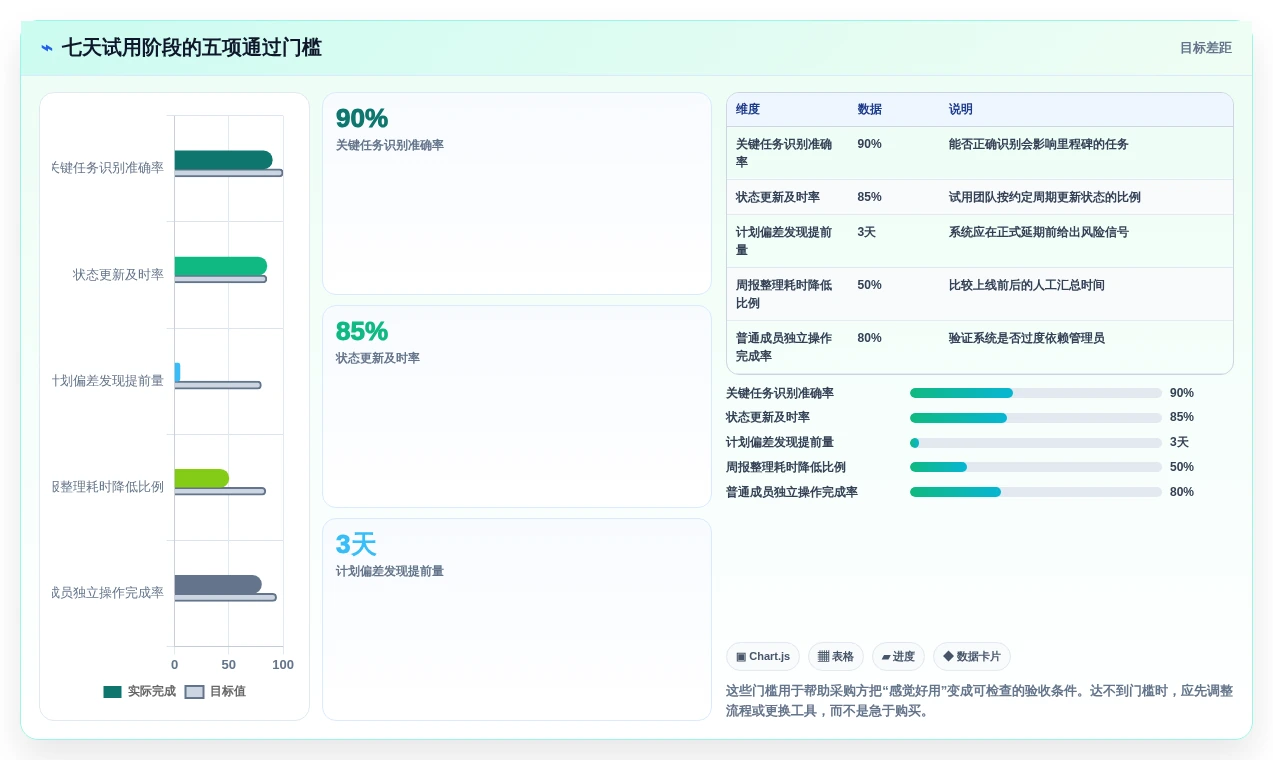Click table row label 普通成员独立操作完成率

pyautogui.click(x=784, y=347)
